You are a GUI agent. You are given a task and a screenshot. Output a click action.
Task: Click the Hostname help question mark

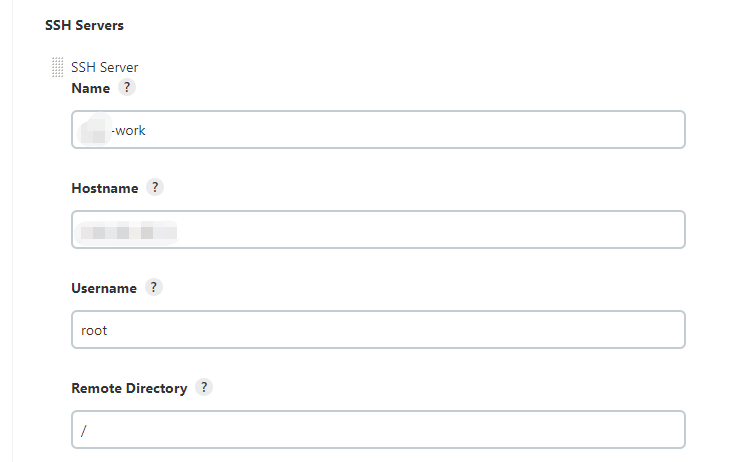click(155, 187)
